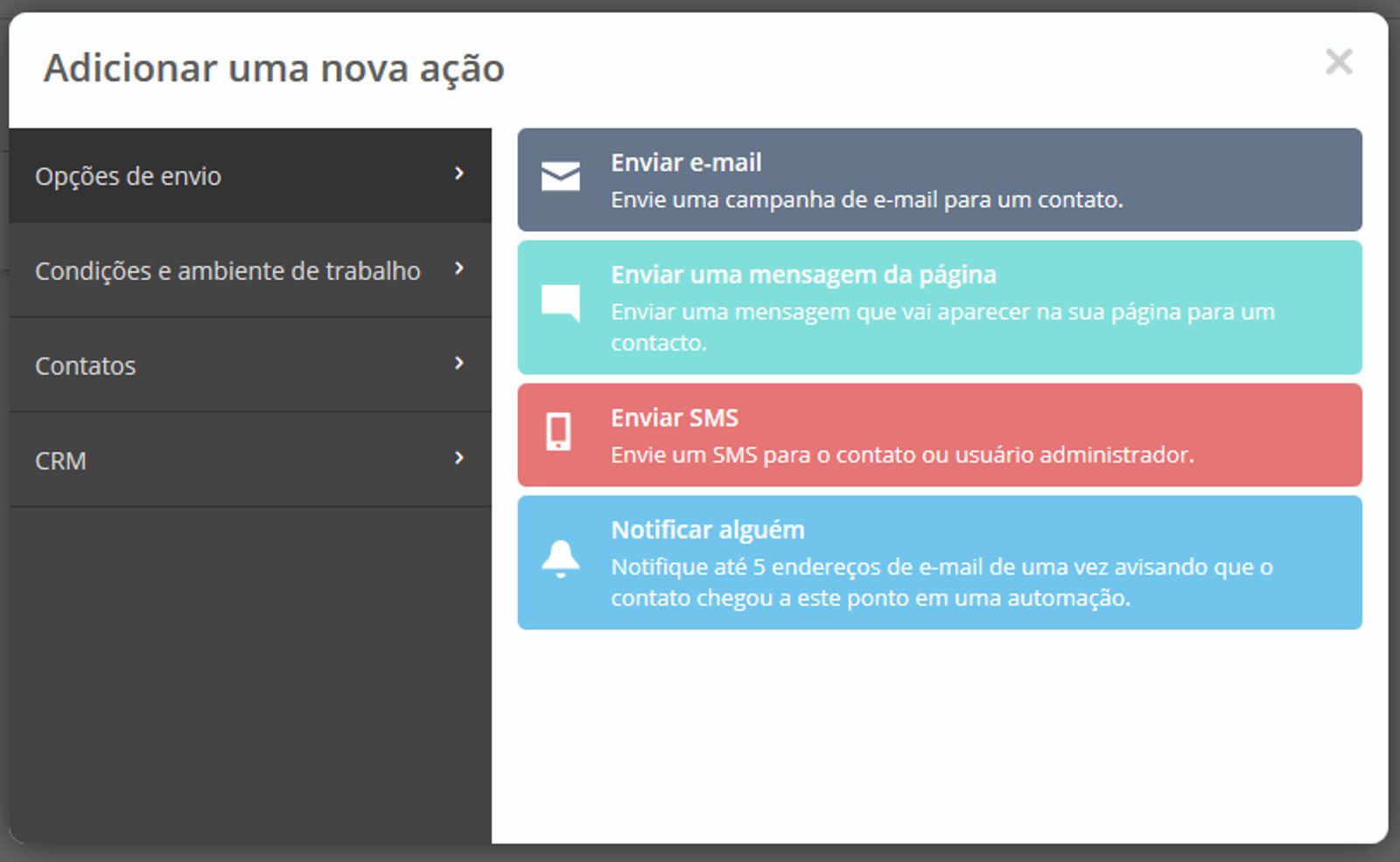Choose the Enviar e-mail action title

click(x=686, y=163)
